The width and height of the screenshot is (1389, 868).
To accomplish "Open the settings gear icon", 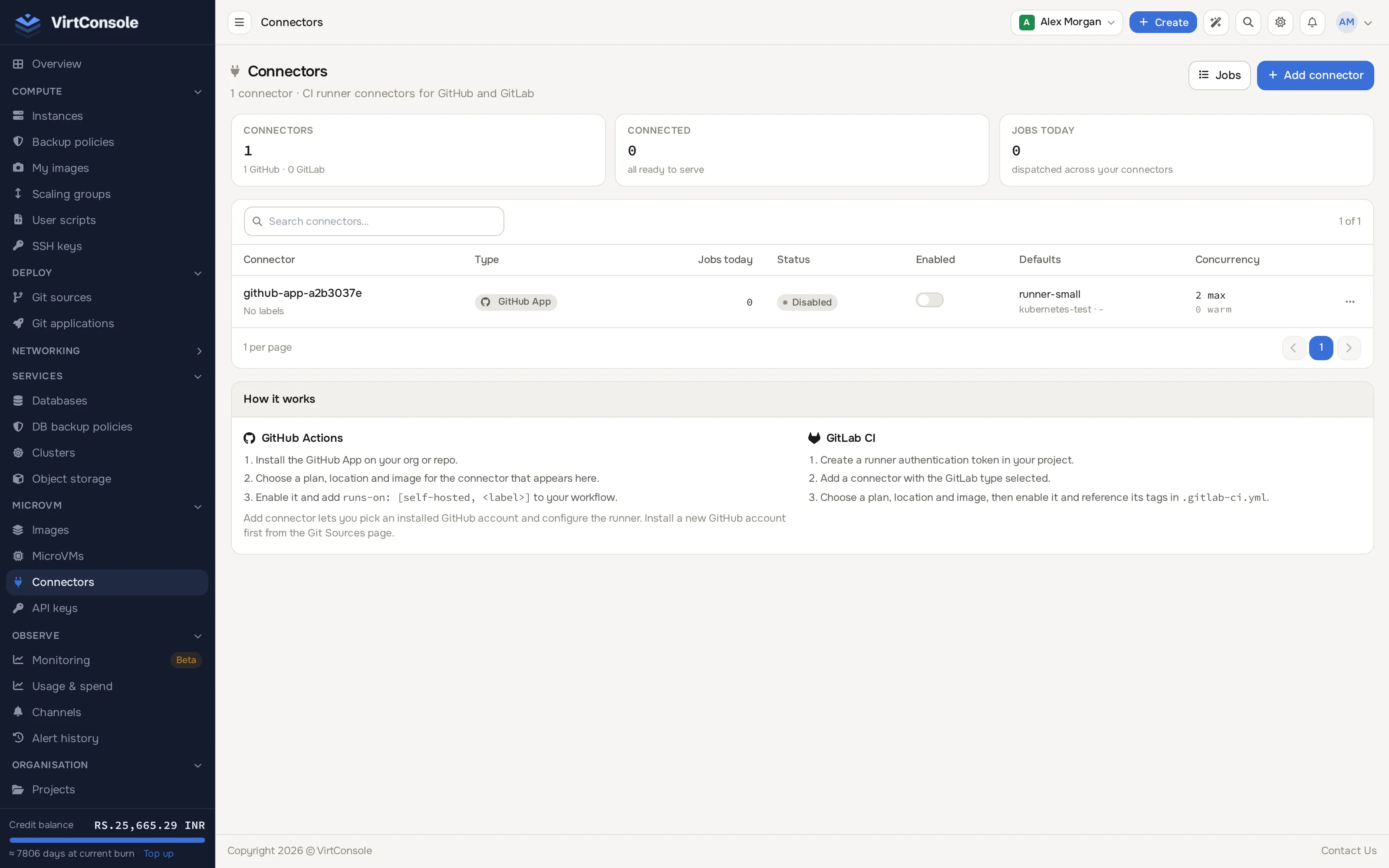I will (x=1280, y=23).
